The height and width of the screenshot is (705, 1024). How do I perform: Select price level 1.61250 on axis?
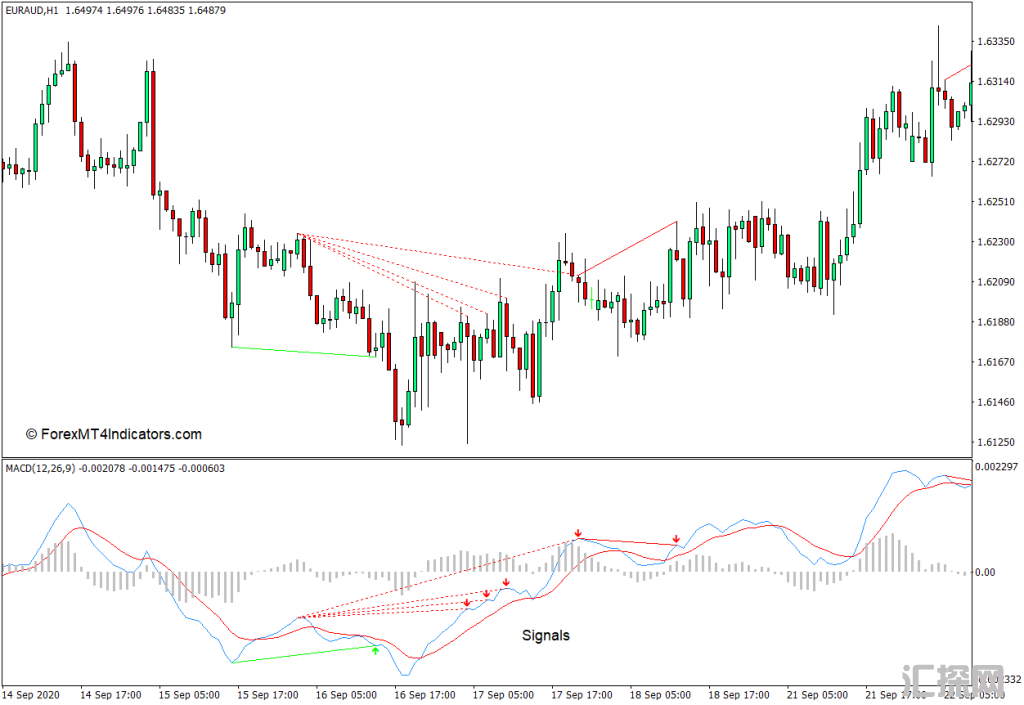[996, 442]
